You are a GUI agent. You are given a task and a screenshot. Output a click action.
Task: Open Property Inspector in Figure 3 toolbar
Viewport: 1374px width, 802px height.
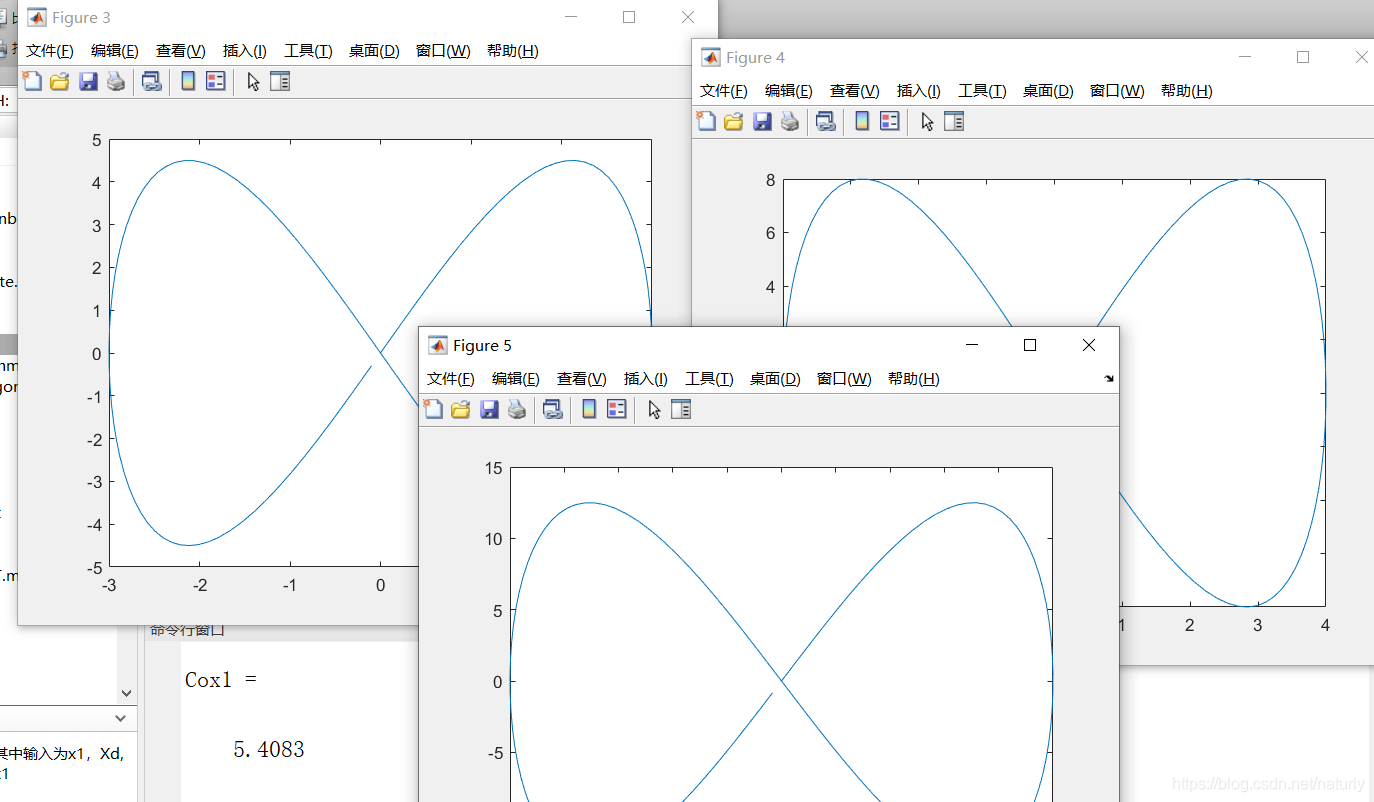click(x=280, y=82)
